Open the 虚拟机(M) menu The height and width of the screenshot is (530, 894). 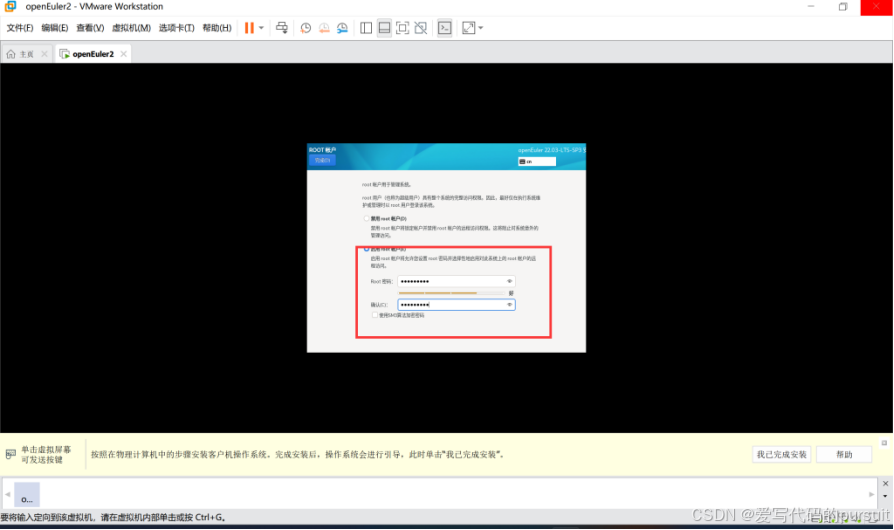pos(131,28)
